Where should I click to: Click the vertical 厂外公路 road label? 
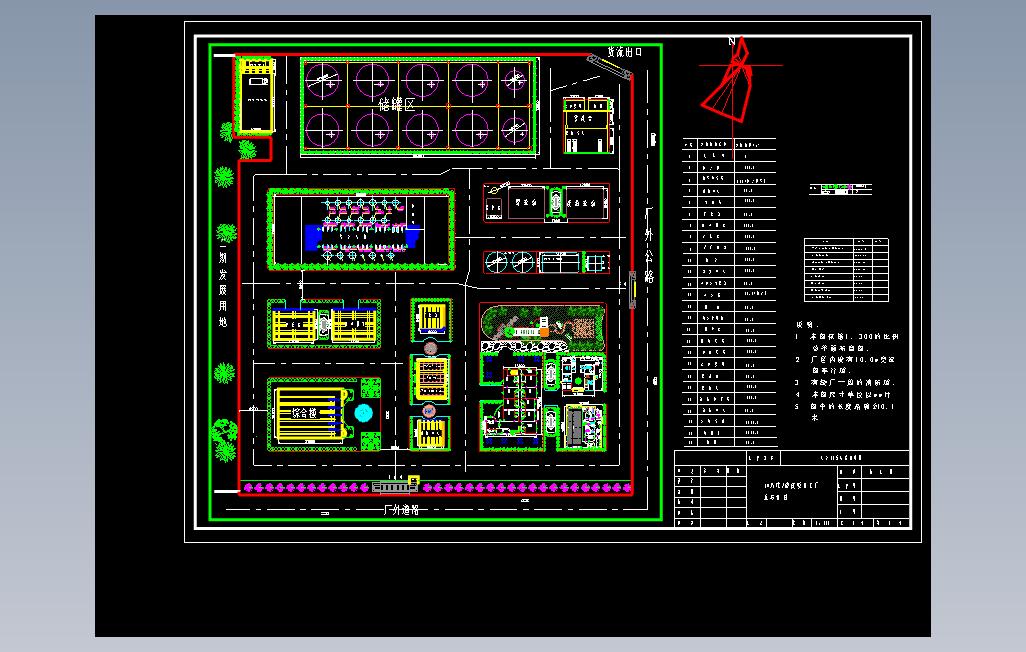pyautogui.click(x=648, y=245)
